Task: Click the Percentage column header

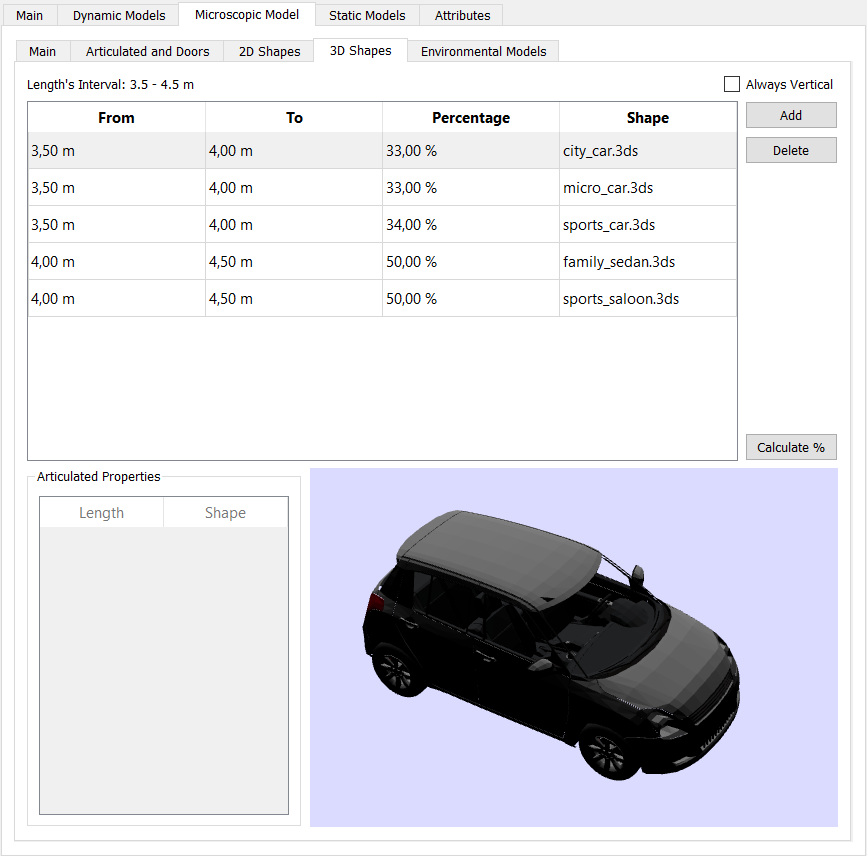Action: (470, 117)
